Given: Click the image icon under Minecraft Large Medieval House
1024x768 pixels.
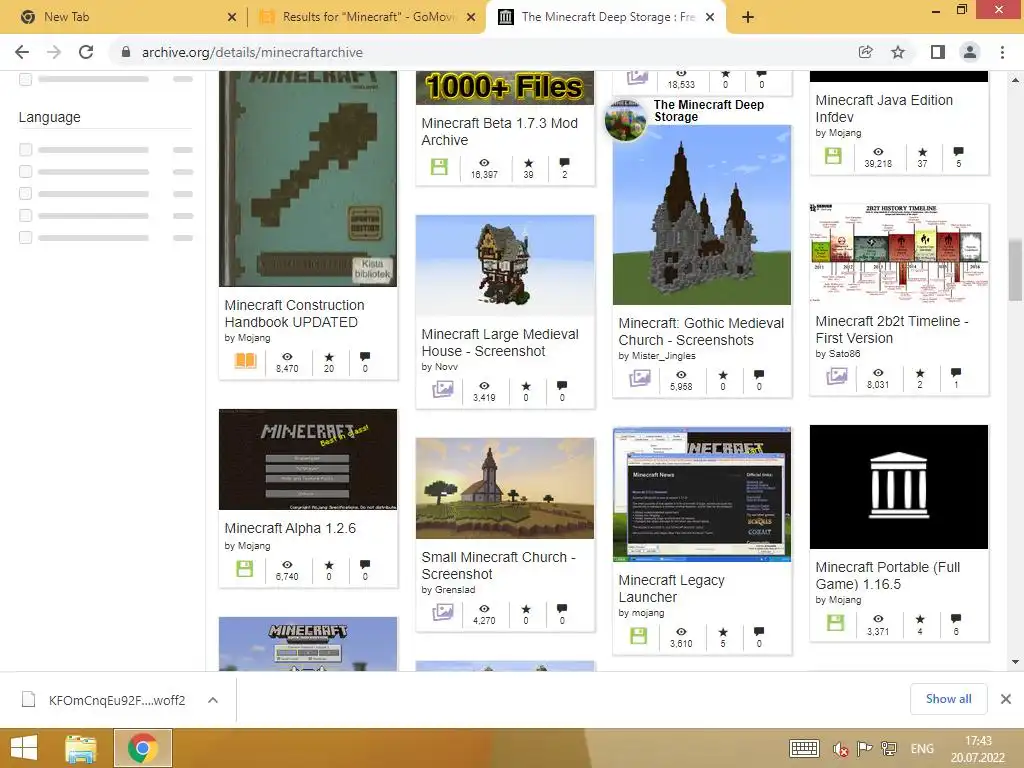Looking at the screenshot, I should [x=442, y=390].
